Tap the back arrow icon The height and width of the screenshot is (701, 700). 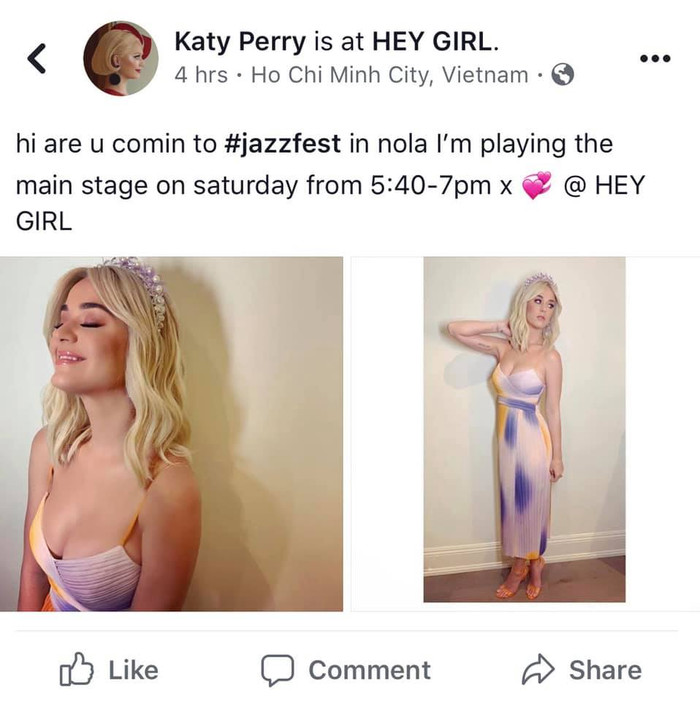coord(37,58)
